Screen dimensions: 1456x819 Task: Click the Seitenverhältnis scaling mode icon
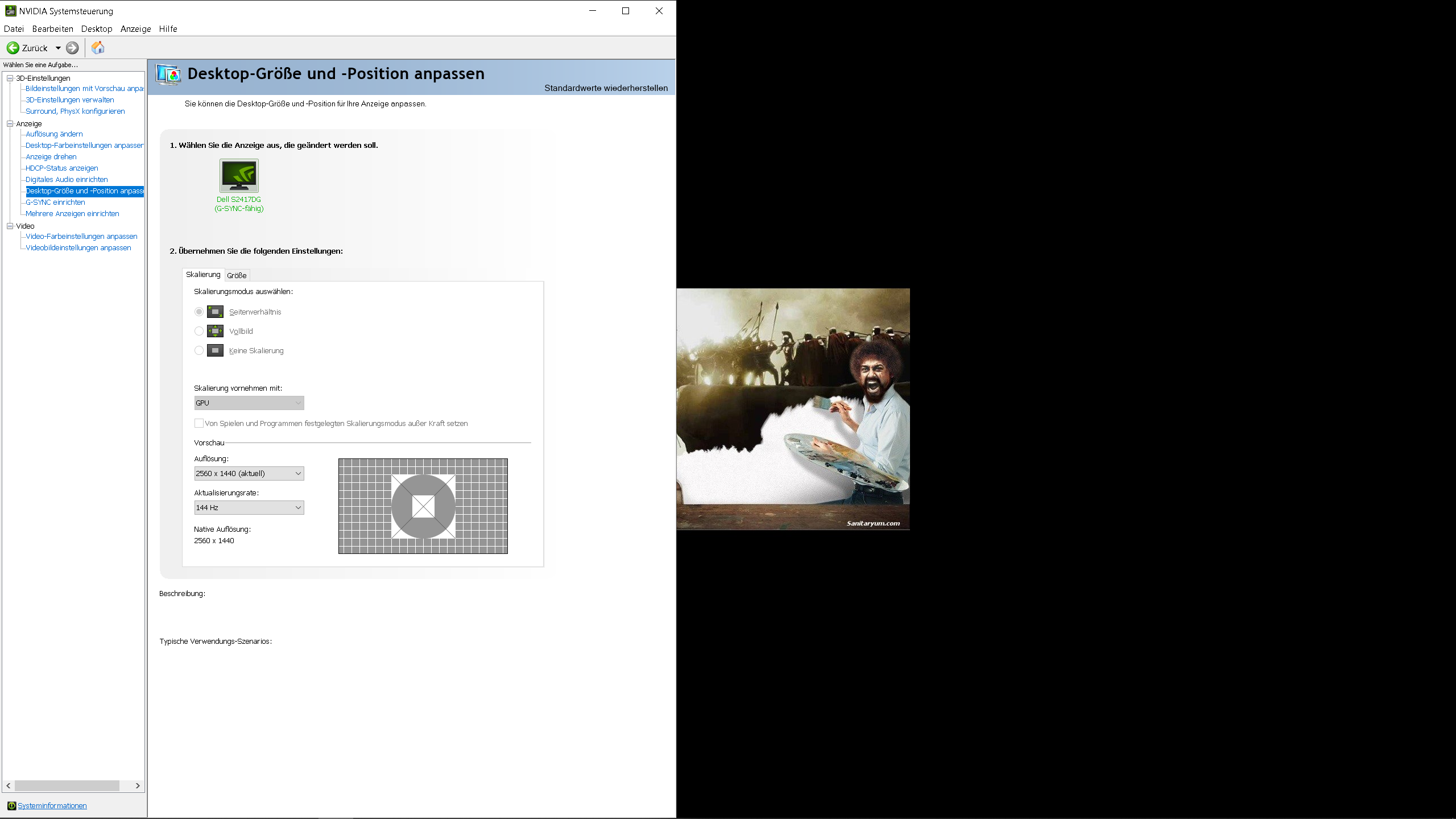(215, 312)
